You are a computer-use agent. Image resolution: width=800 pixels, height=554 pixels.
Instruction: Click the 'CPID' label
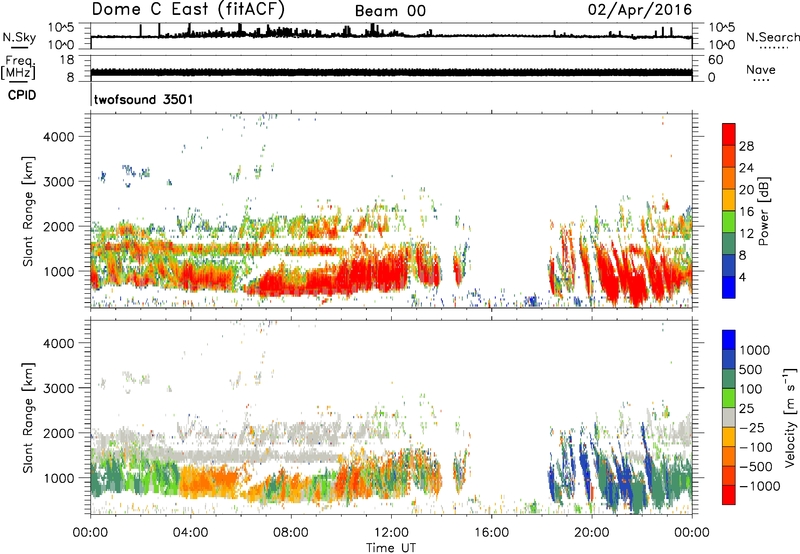point(22,95)
